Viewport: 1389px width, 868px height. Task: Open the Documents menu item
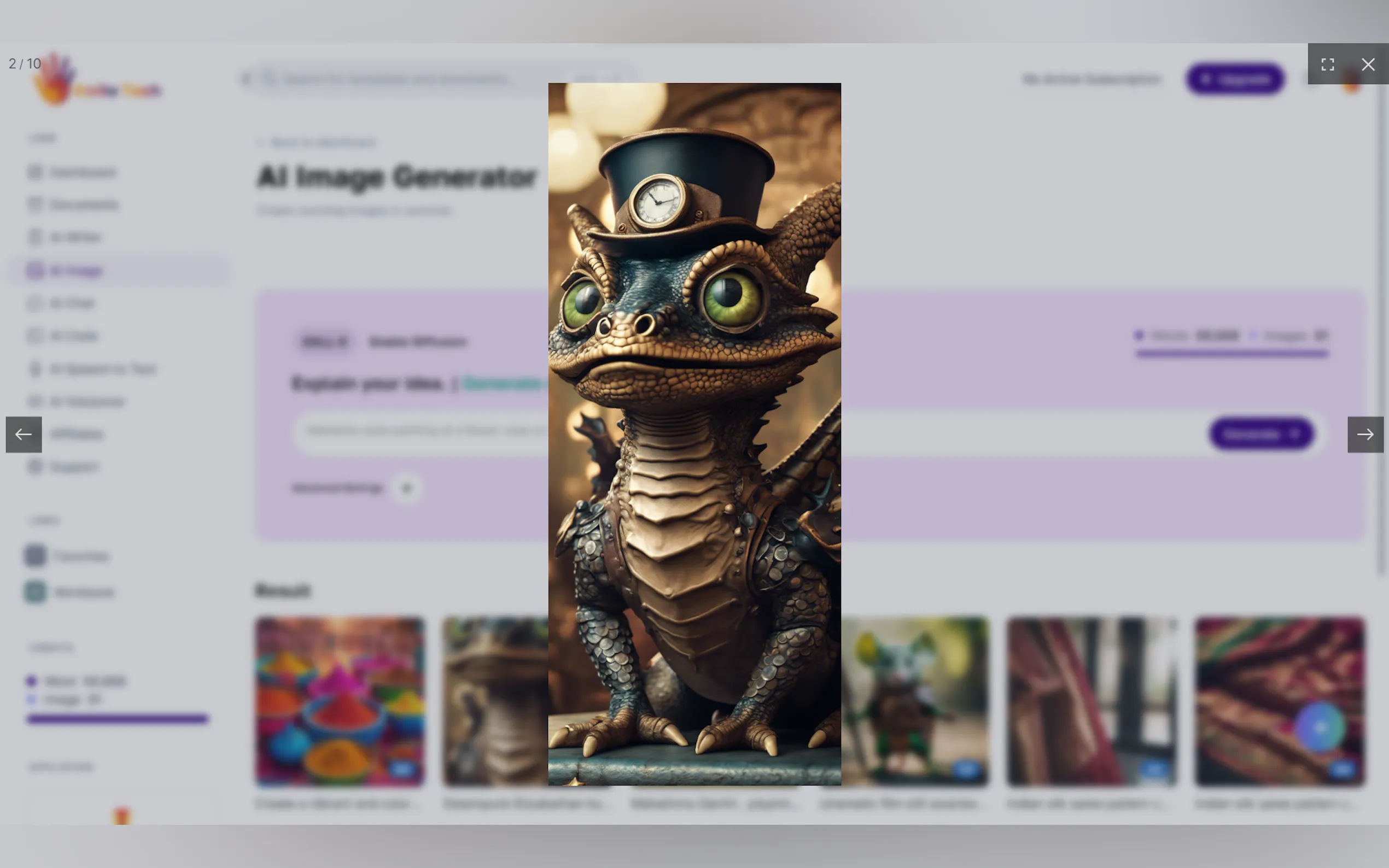[84, 205]
